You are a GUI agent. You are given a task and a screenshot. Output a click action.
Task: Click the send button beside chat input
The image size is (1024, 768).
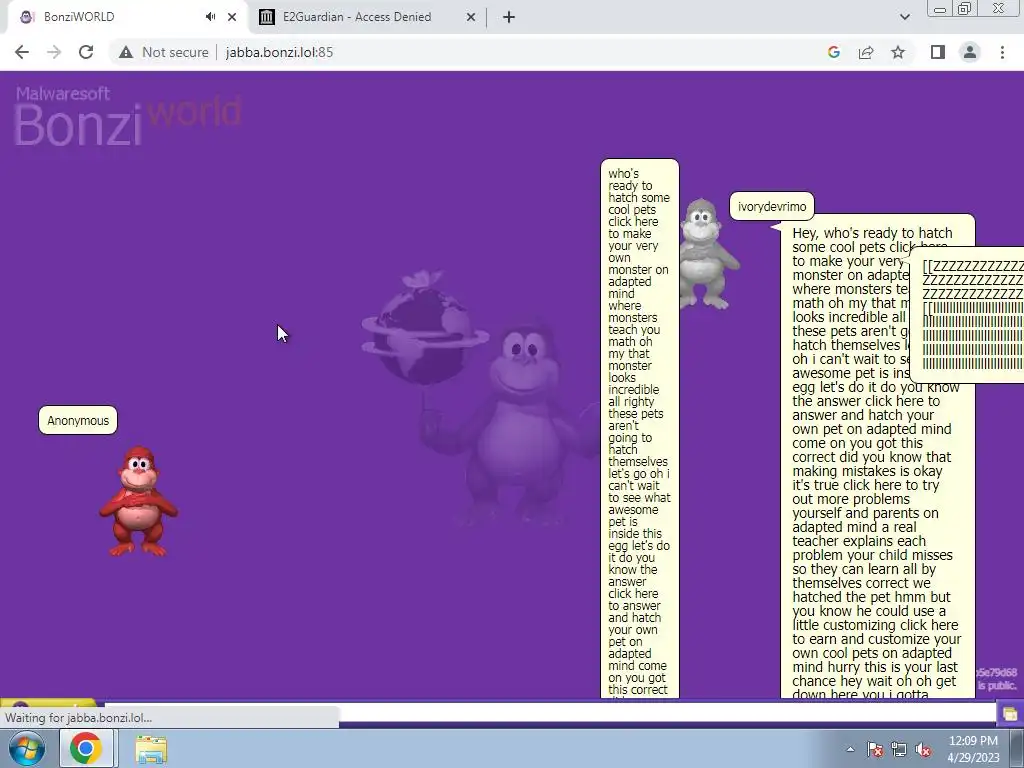pyautogui.click(x=1010, y=713)
